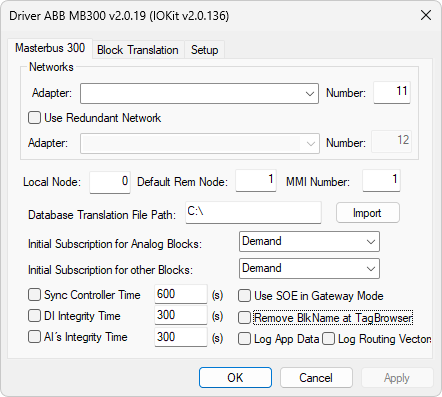Close the driver dialog with X
Viewport: 442px width, 397px height.
click(426, 15)
